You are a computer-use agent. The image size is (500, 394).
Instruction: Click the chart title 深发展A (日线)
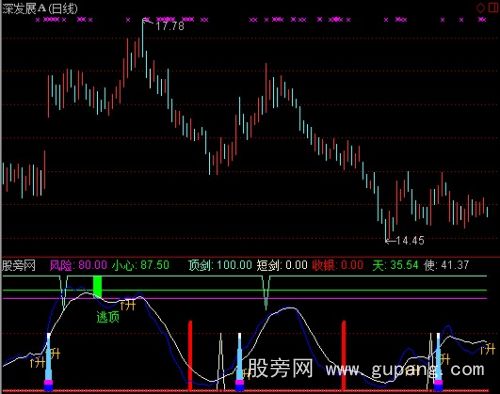(40, 8)
